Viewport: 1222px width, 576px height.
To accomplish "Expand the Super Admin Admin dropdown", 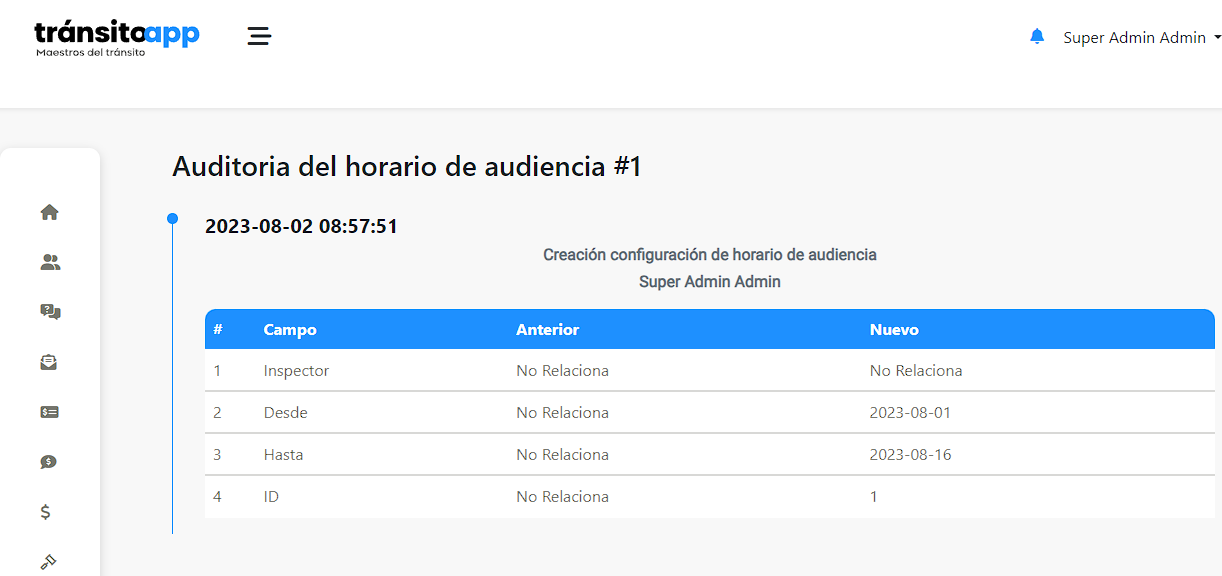I will (x=1142, y=38).
